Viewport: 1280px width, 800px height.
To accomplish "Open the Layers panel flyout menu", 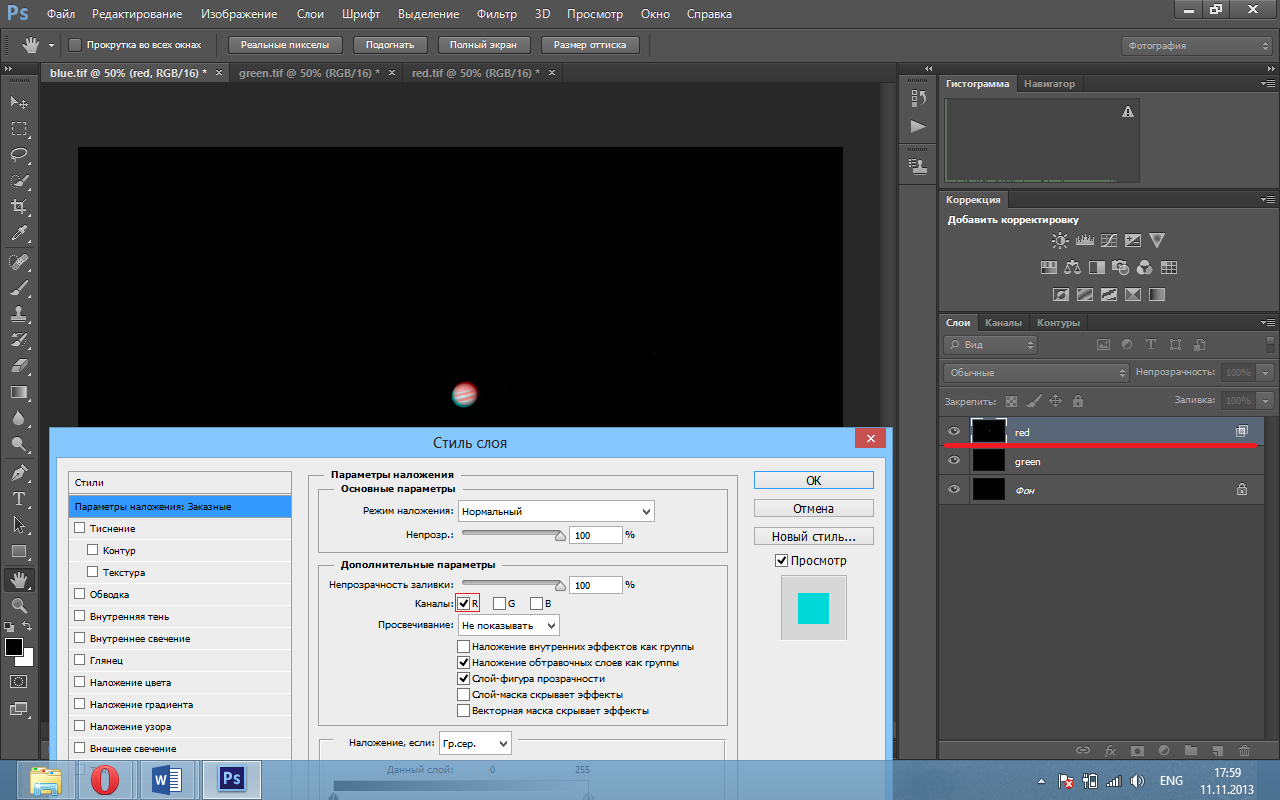I will tap(1268, 323).
